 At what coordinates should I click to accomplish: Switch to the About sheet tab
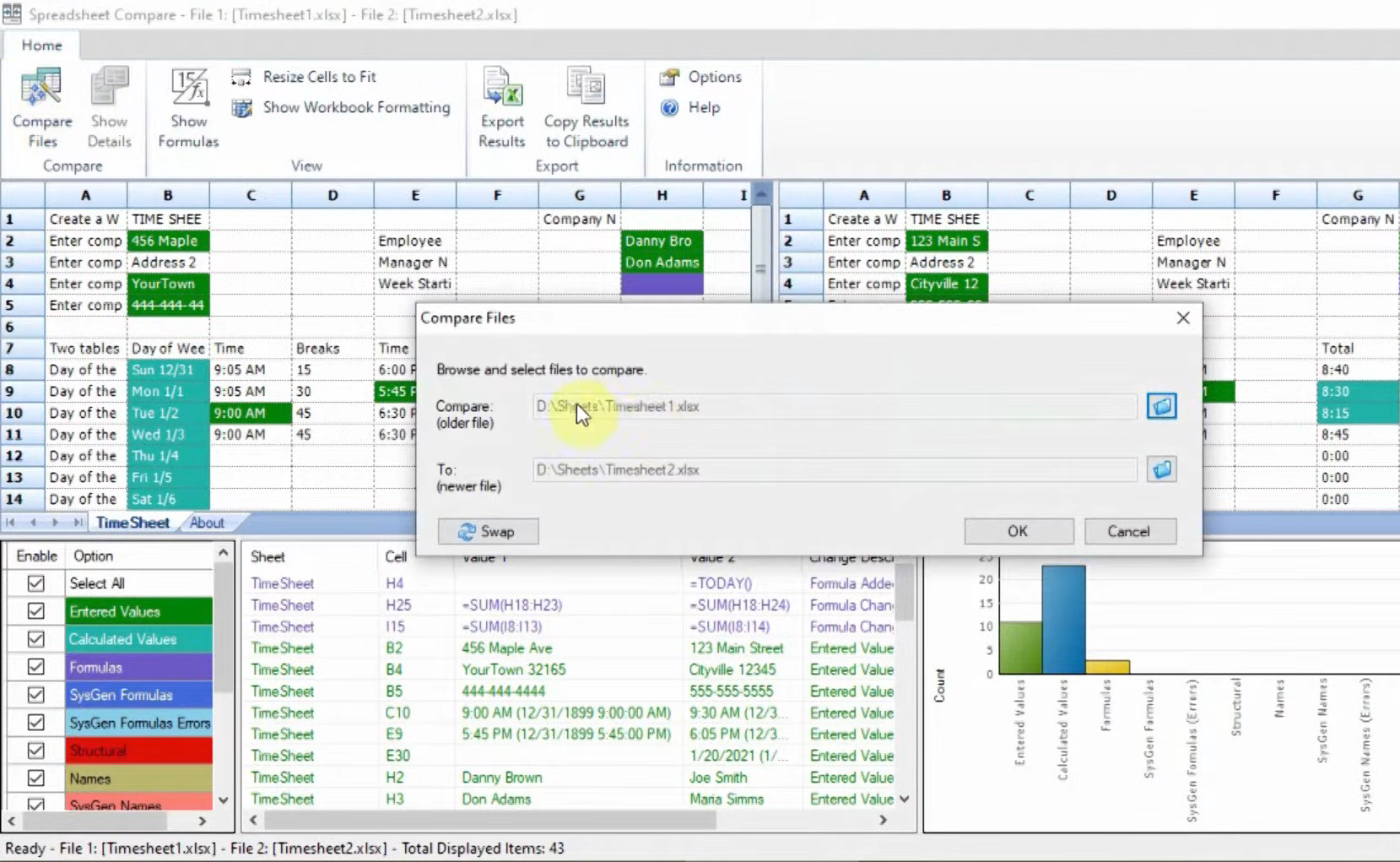pyautogui.click(x=207, y=523)
